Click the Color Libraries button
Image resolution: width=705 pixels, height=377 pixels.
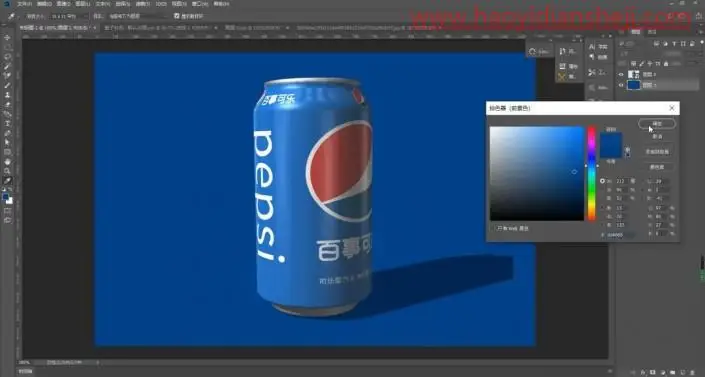pyautogui.click(x=656, y=167)
